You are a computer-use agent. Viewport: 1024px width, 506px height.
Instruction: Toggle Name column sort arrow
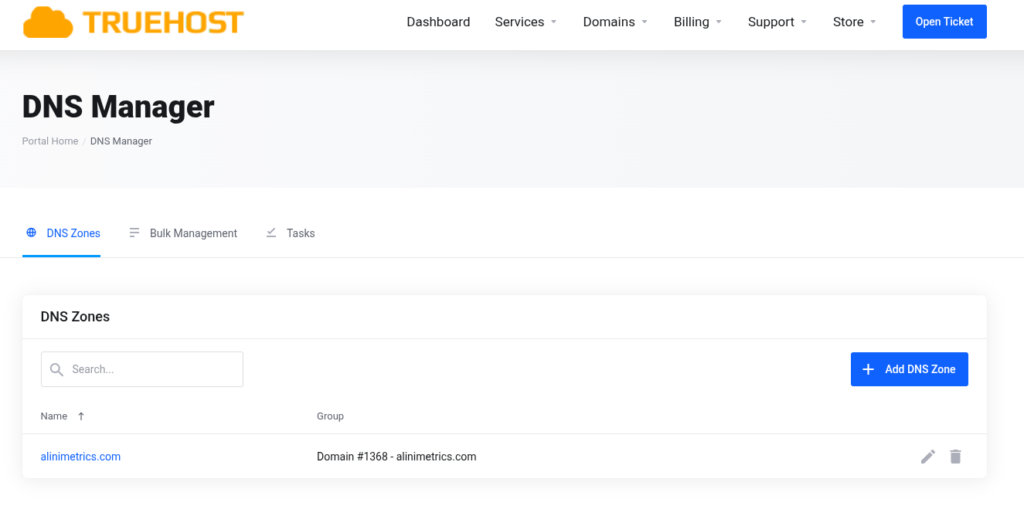coord(81,416)
